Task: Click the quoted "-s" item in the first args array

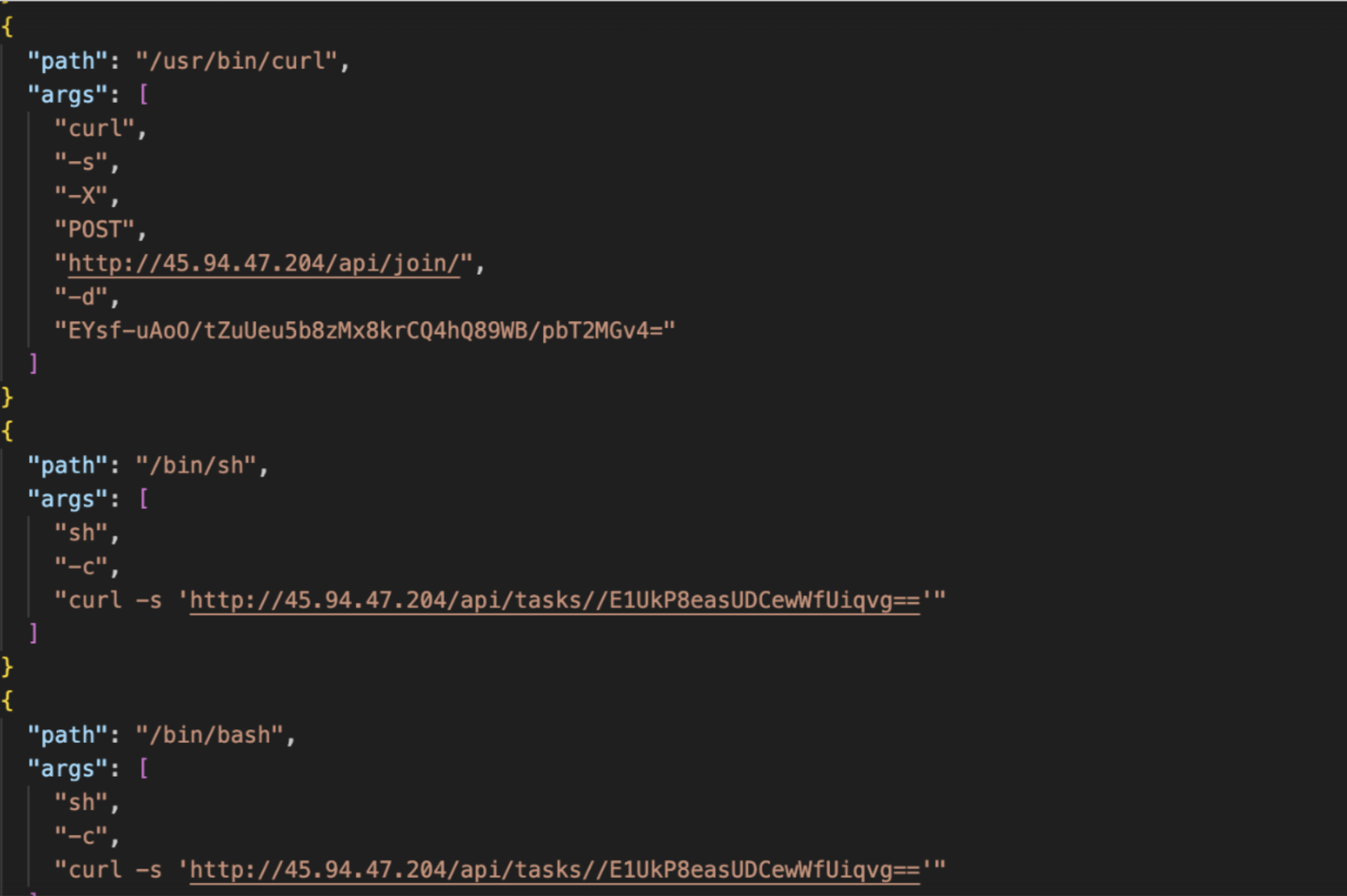Action: point(81,162)
